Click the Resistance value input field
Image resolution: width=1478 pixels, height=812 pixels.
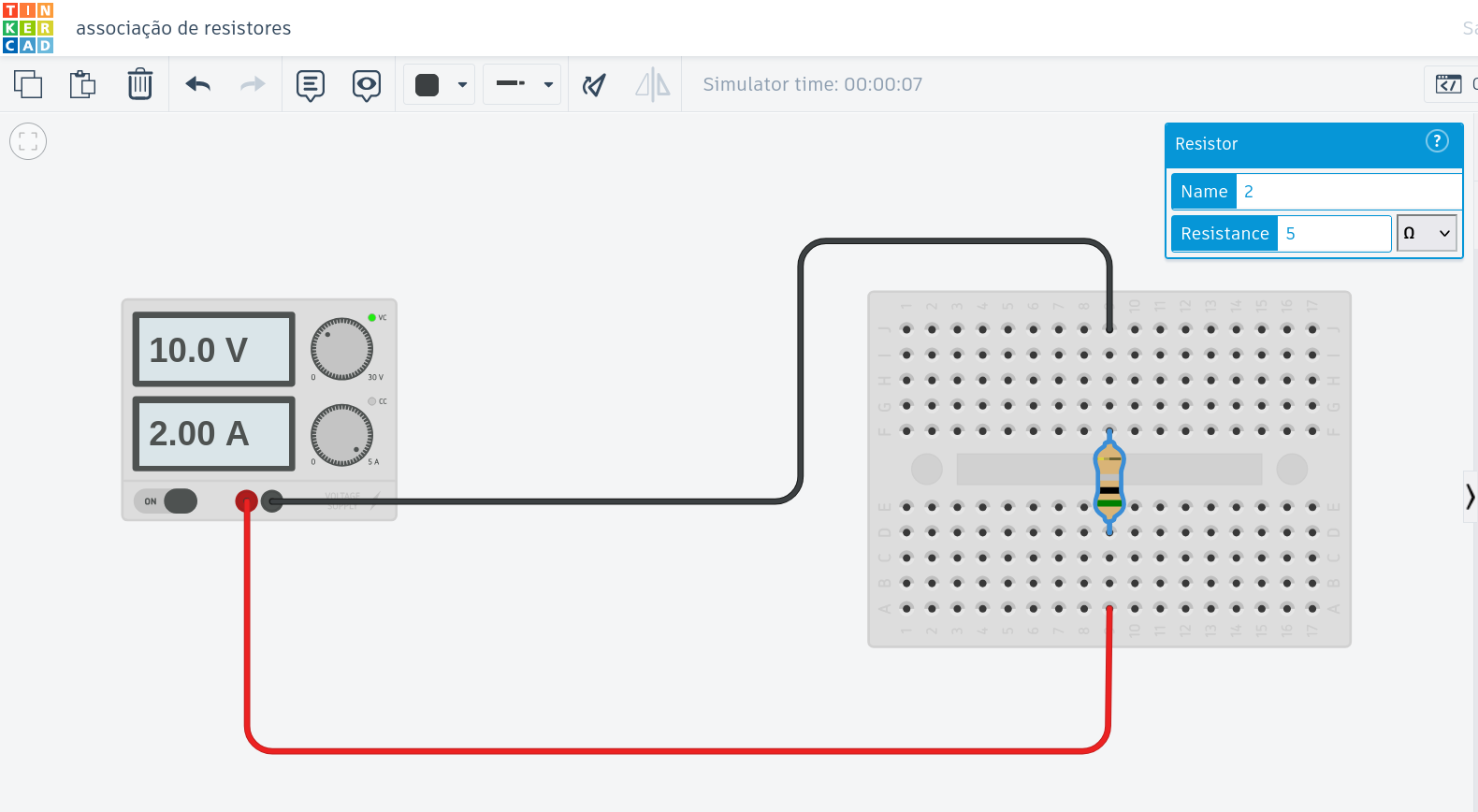1335,234
